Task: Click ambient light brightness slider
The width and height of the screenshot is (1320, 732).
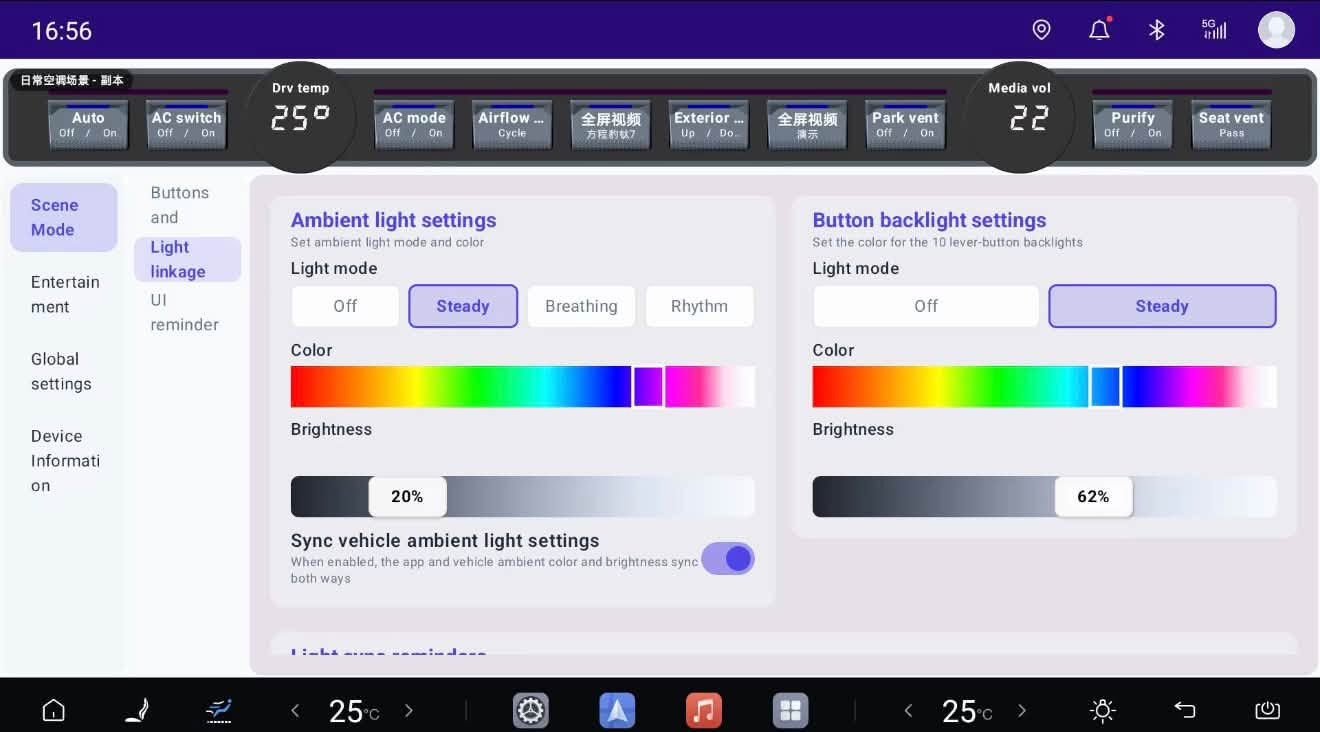Action: 523,497
